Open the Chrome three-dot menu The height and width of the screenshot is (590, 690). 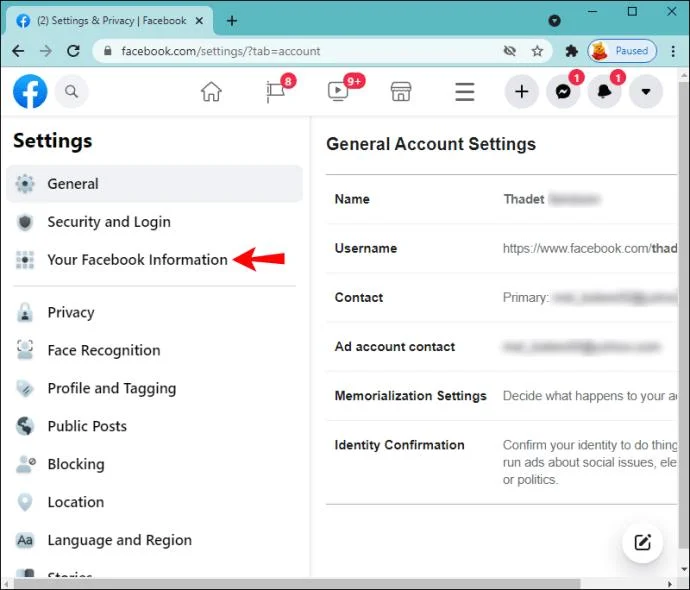pos(673,51)
